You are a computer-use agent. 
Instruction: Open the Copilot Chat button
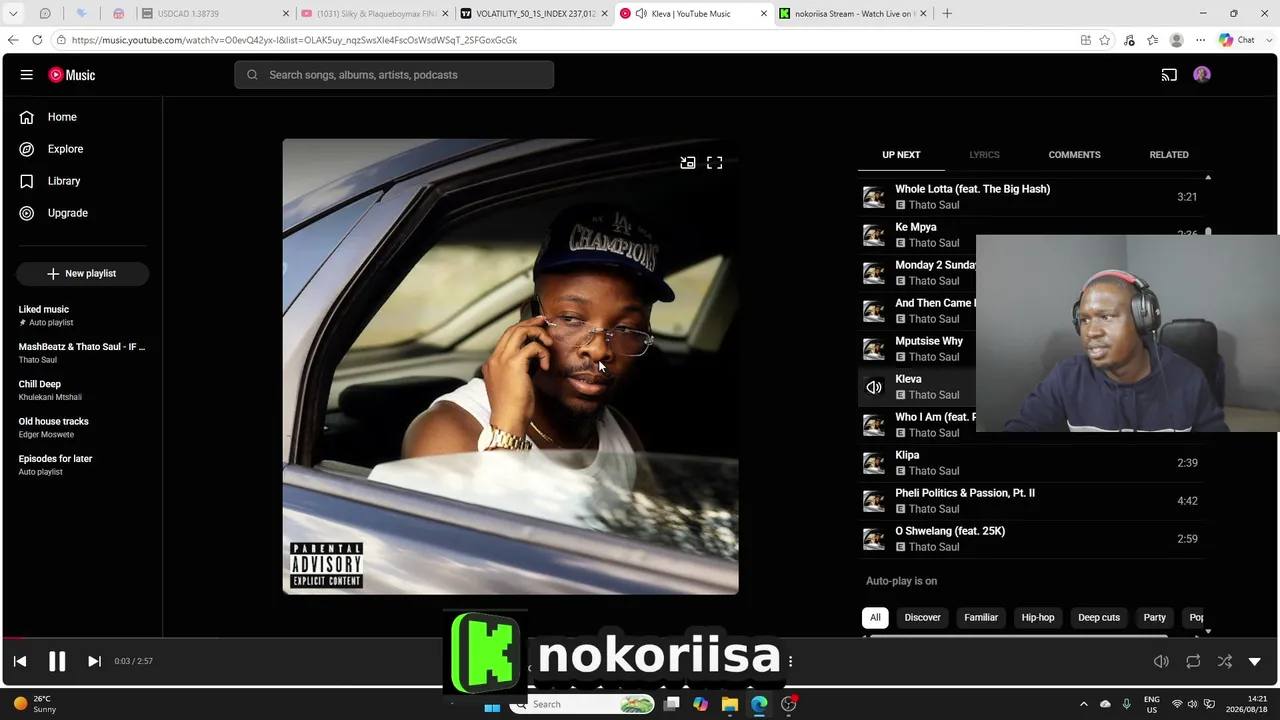(1237, 40)
